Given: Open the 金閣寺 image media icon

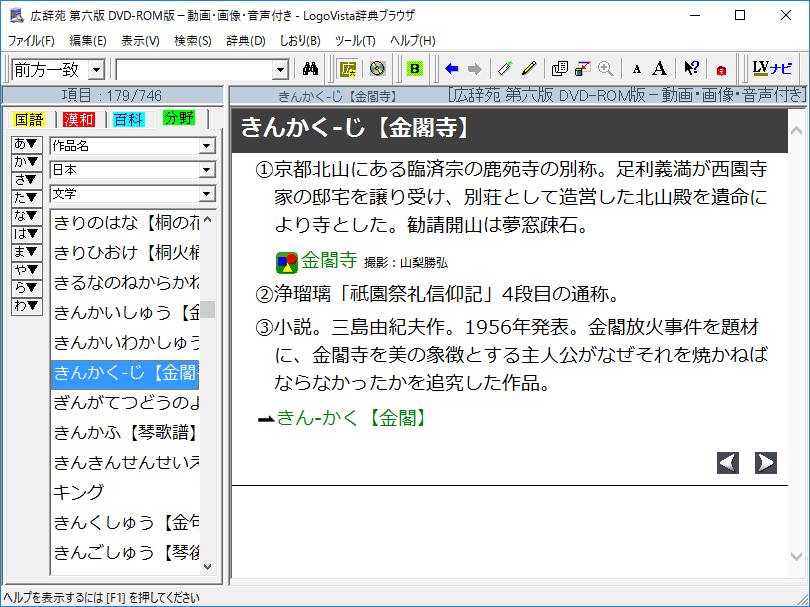Looking at the screenshot, I should [x=287, y=262].
